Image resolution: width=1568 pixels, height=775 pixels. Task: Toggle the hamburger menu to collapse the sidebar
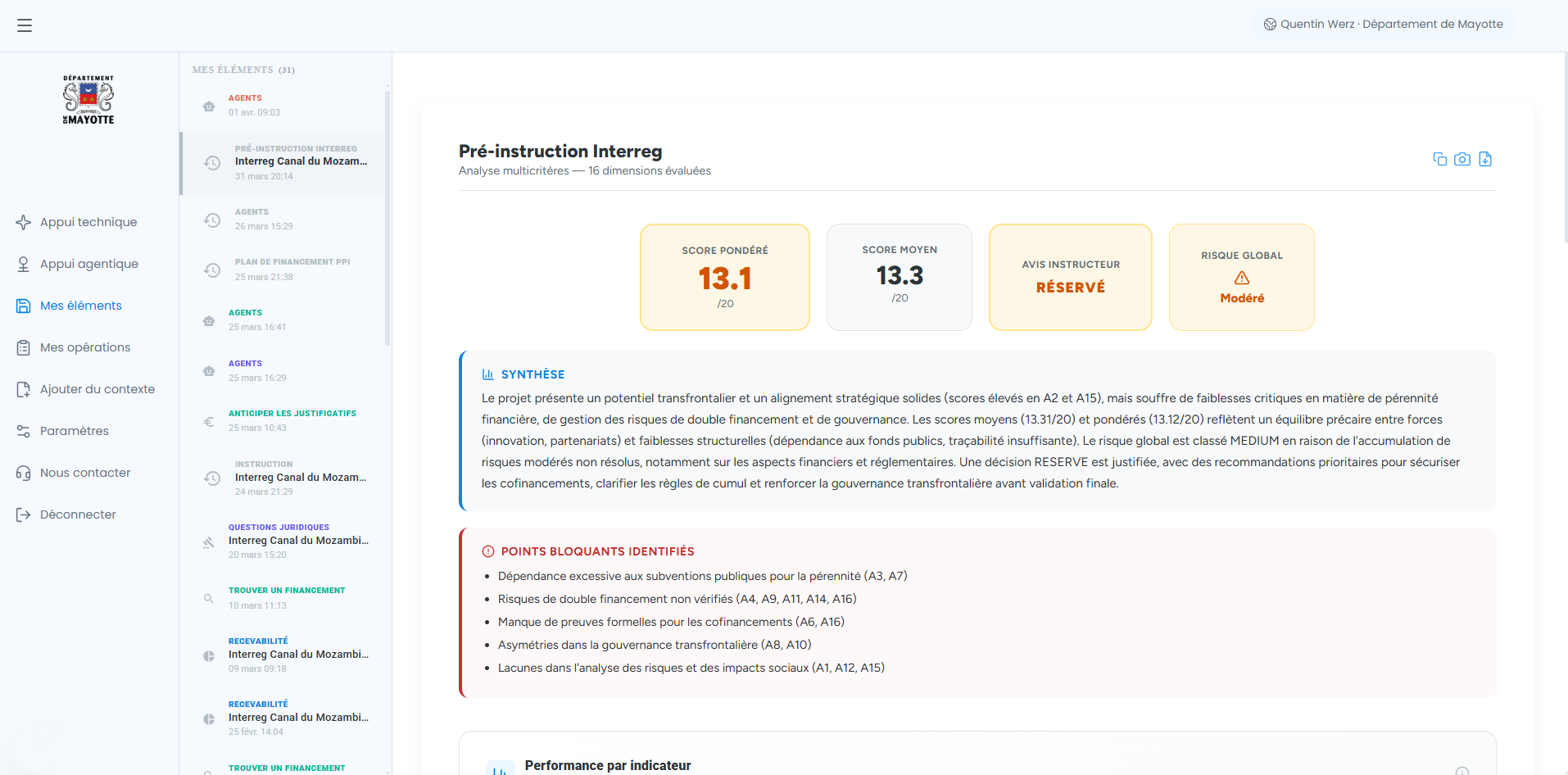(x=25, y=25)
